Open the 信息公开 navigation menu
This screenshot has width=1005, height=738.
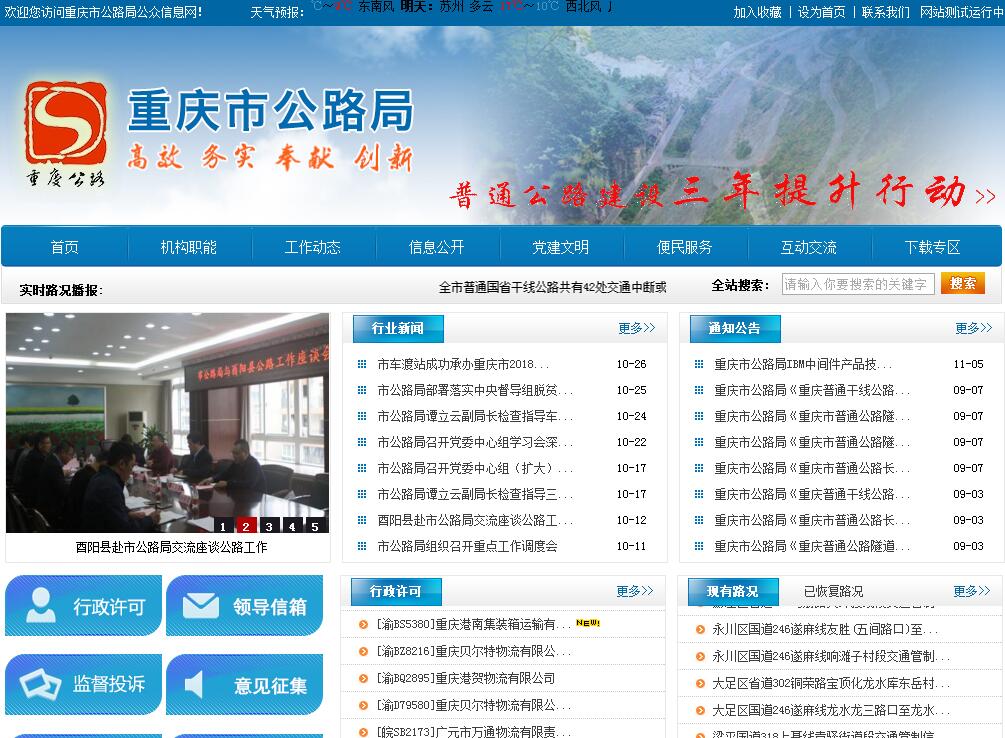[437, 247]
